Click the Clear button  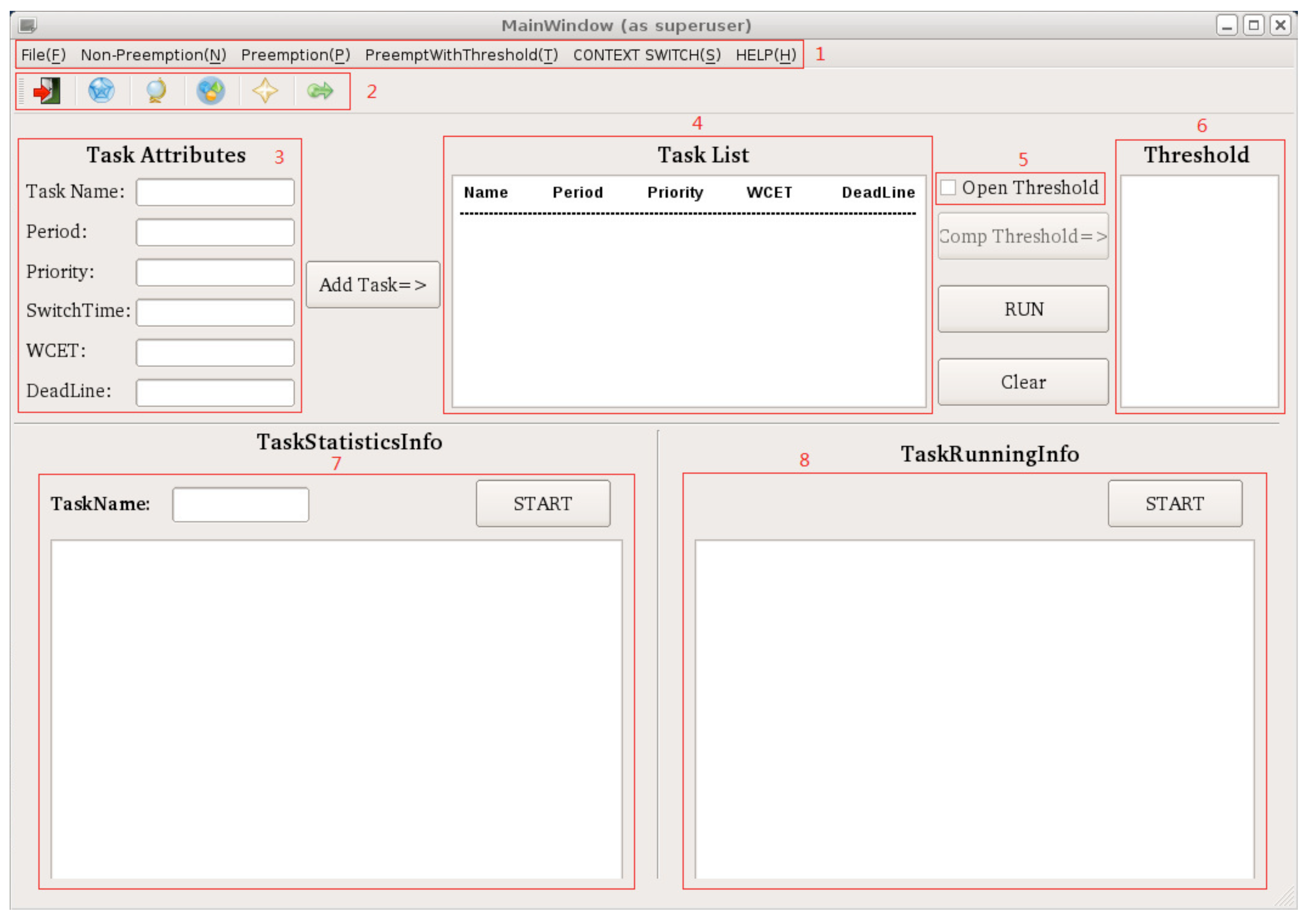point(1024,383)
